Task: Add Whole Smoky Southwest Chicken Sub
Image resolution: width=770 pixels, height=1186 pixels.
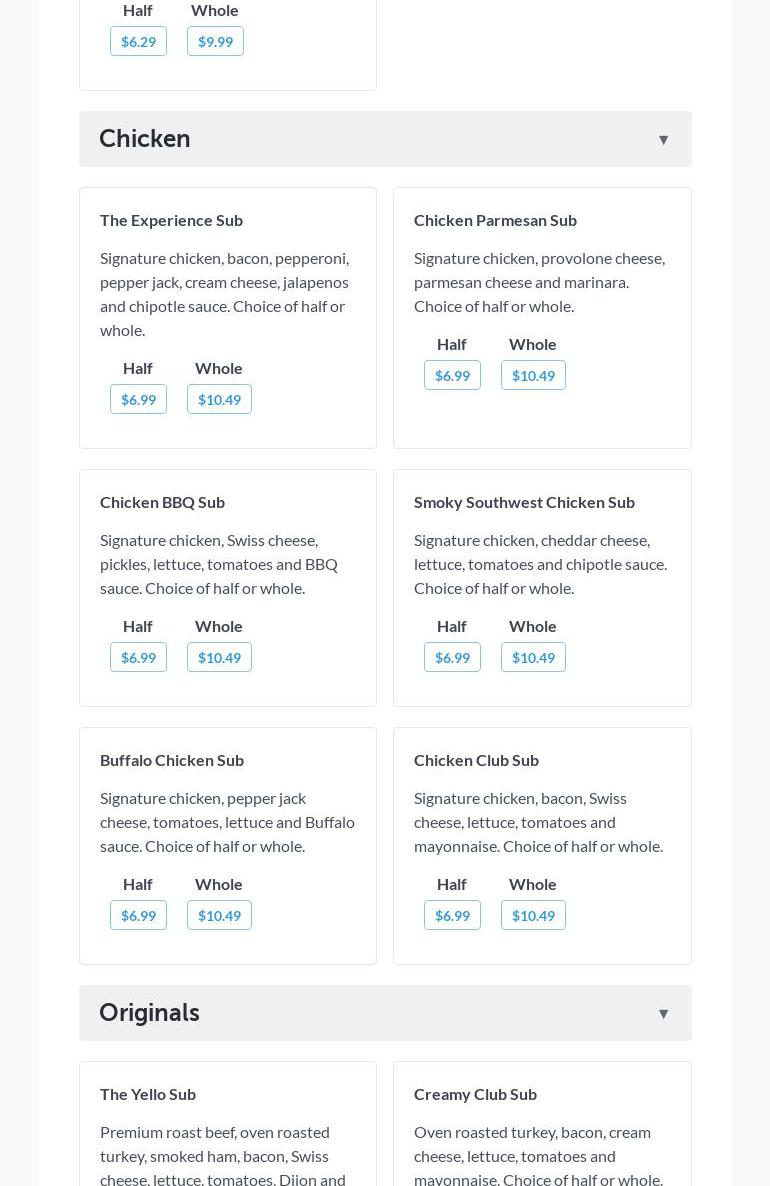Action: [533, 657]
